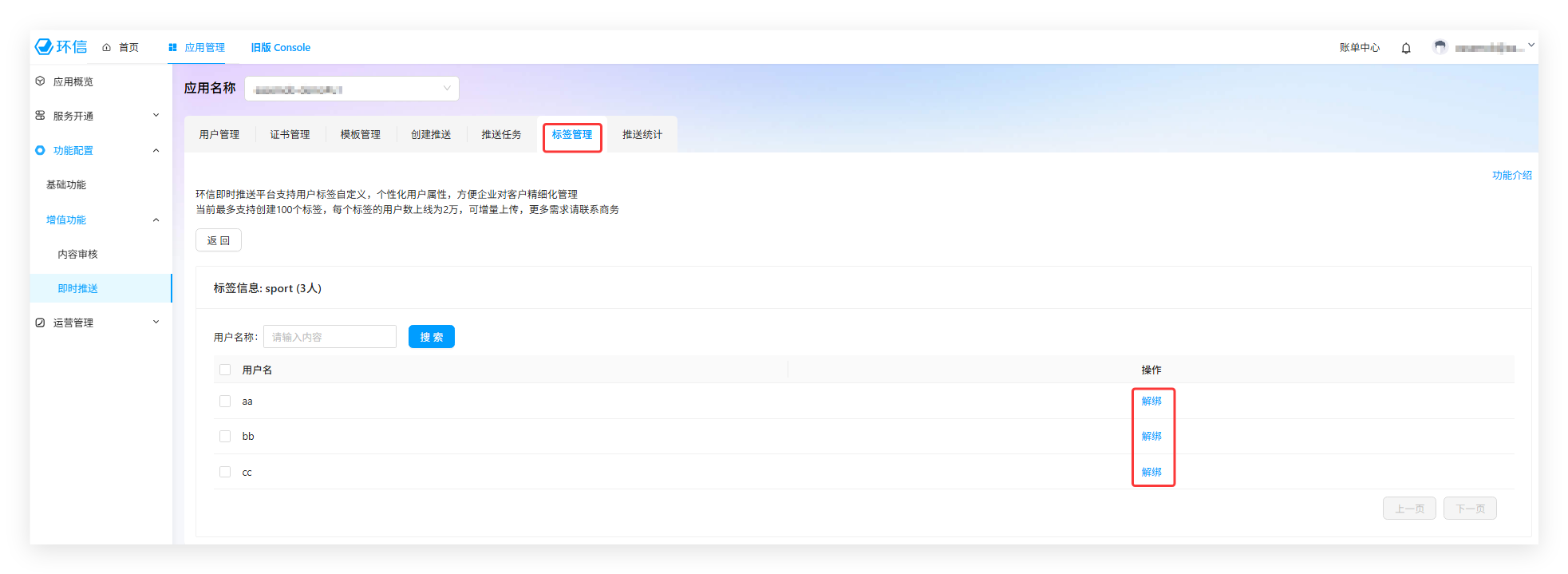Collapse the 增值功能 submenu chevron
Image resolution: width=1568 pixels, height=574 pixels.
coord(156,220)
